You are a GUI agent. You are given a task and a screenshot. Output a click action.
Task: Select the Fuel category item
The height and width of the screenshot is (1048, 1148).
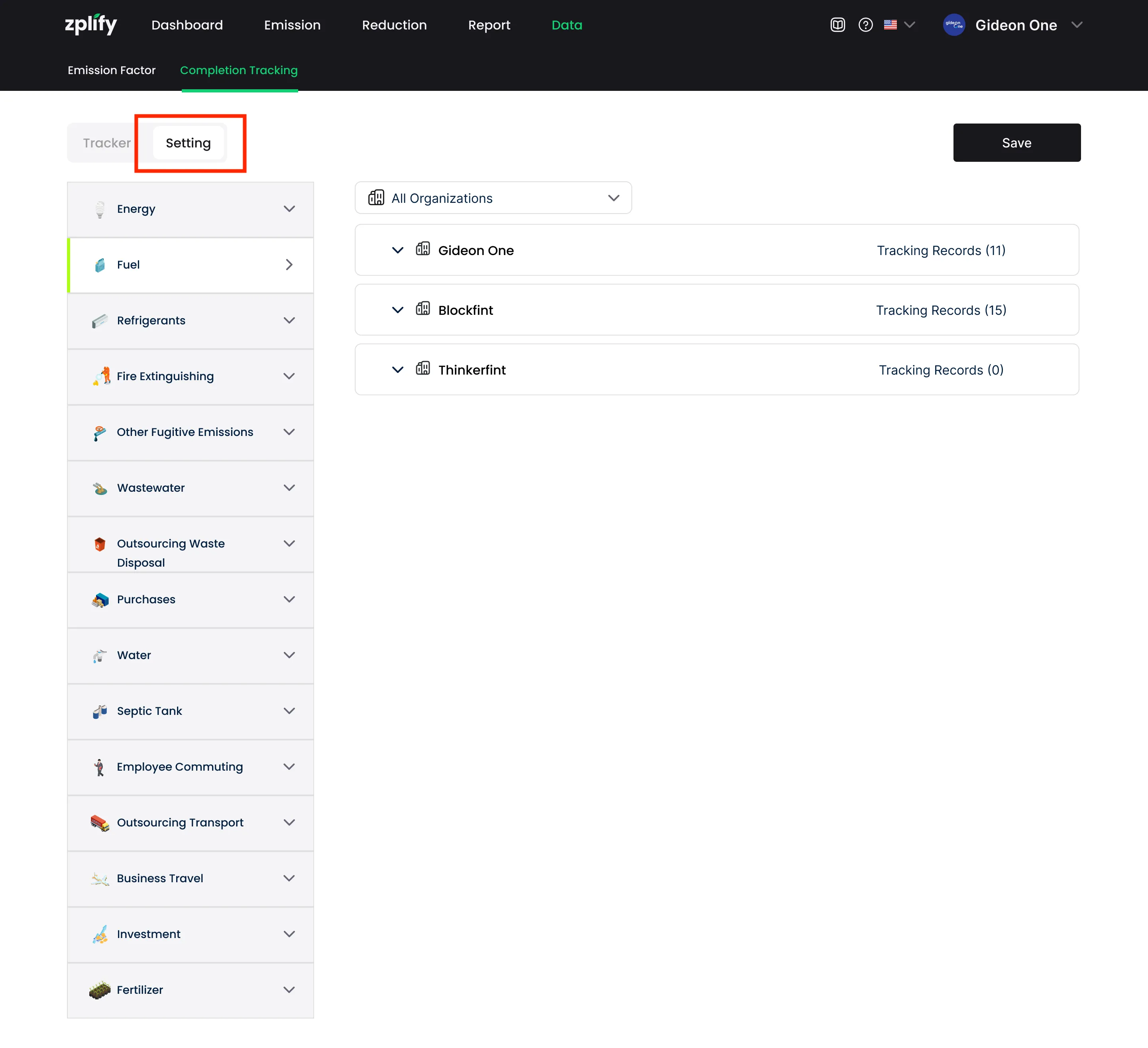click(190, 265)
